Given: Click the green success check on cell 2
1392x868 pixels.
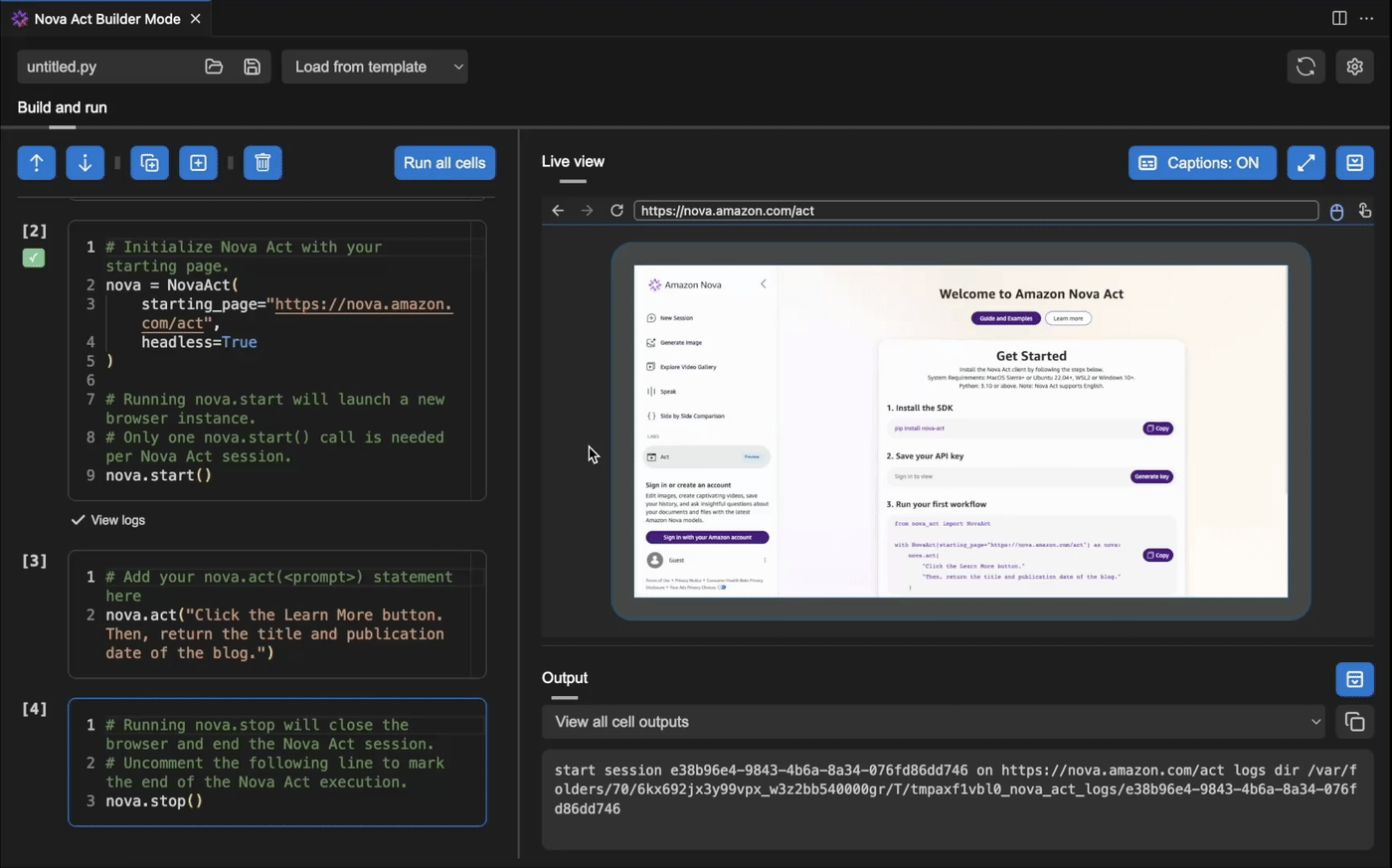Looking at the screenshot, I should click(x=34, y=259).
